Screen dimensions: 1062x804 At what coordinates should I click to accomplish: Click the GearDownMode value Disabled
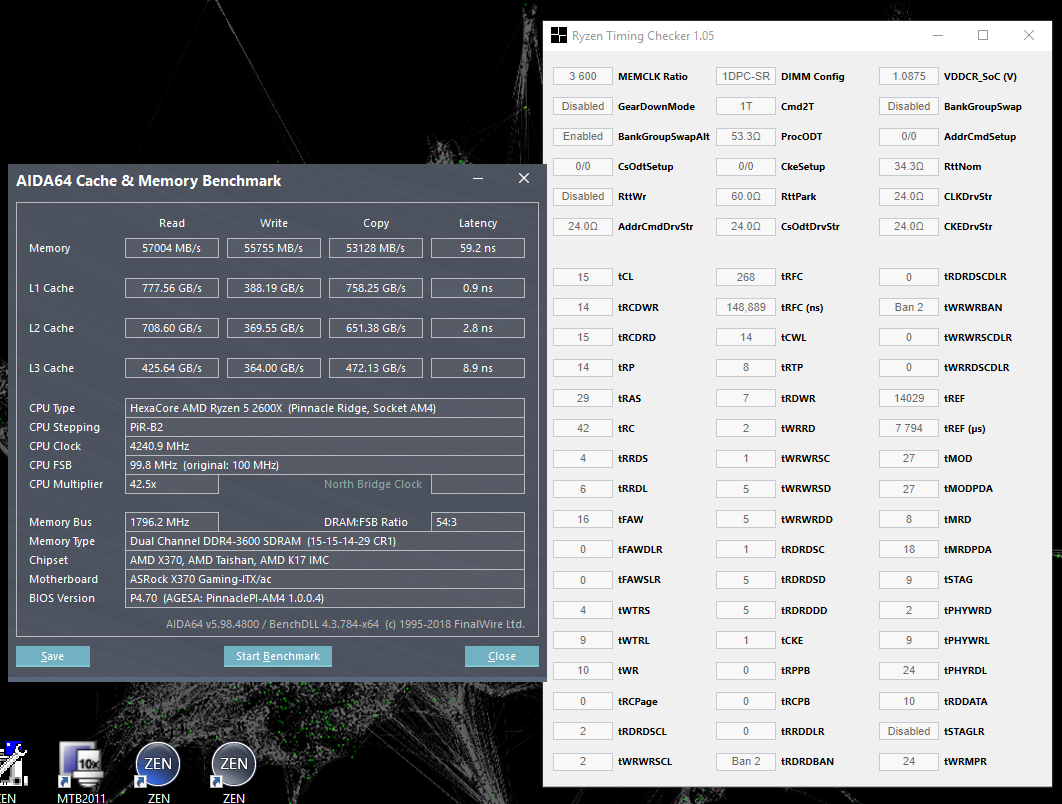582,106
